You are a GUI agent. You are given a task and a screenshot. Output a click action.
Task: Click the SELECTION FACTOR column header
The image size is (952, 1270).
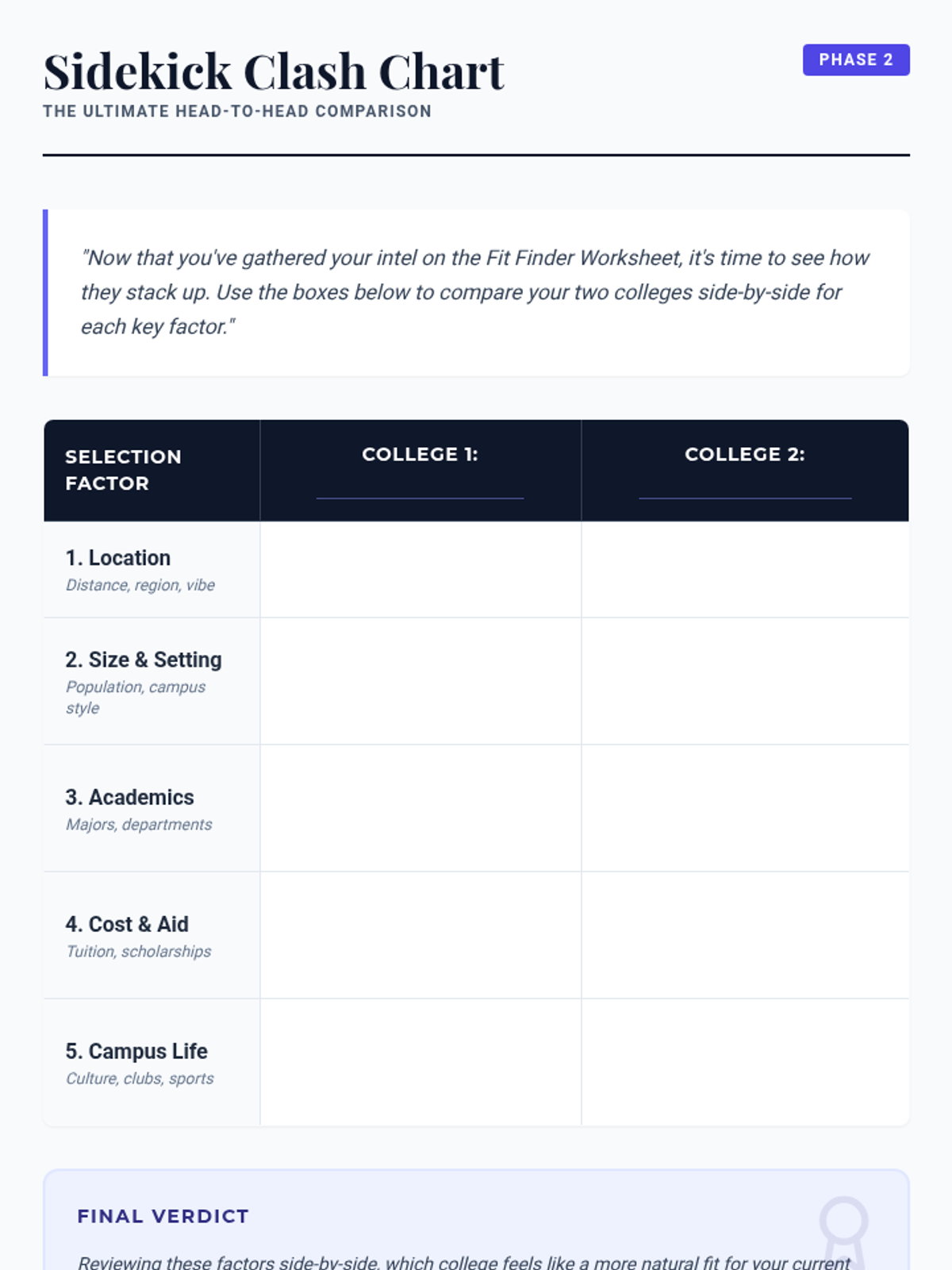[x=123, y=470]
